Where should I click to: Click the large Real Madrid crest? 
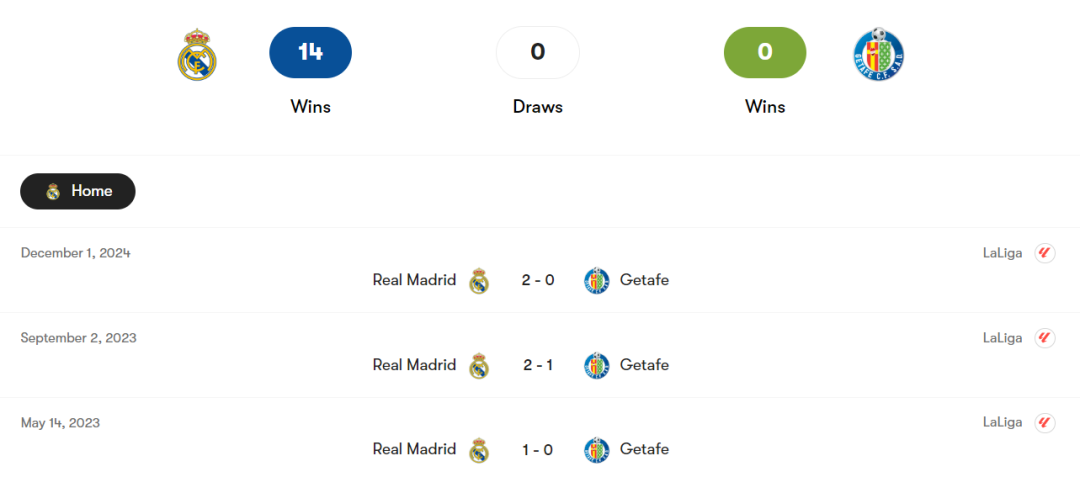click(197, 55)
